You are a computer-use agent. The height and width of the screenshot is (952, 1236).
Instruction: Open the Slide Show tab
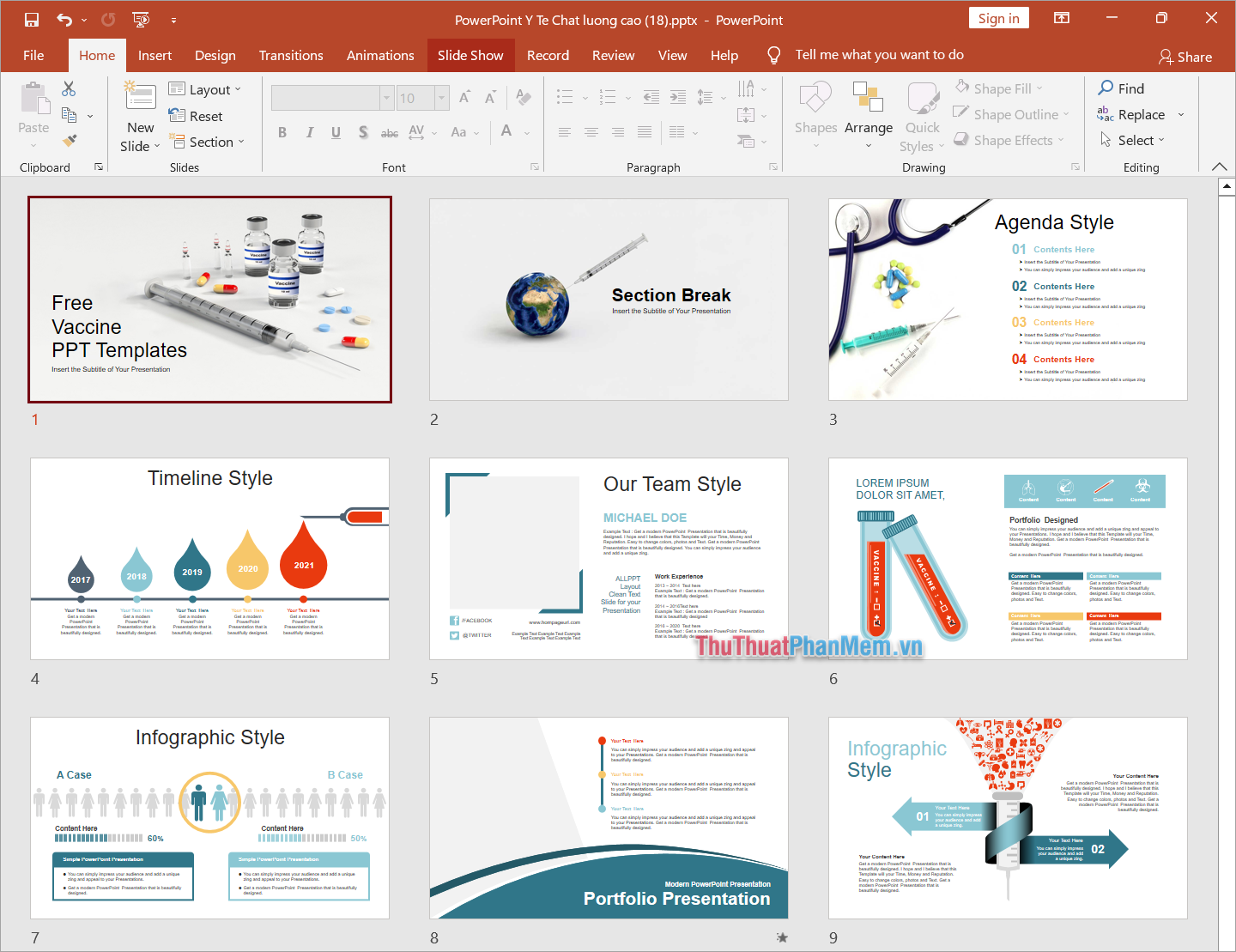point(470,55)
